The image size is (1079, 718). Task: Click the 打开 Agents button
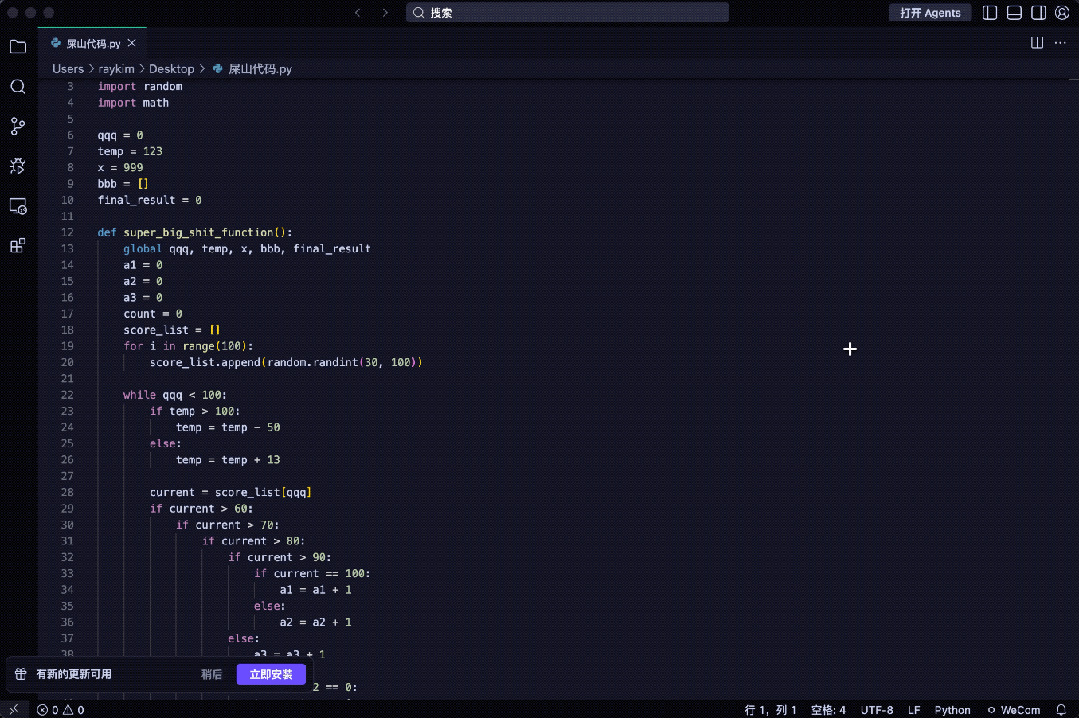point(929,13)
